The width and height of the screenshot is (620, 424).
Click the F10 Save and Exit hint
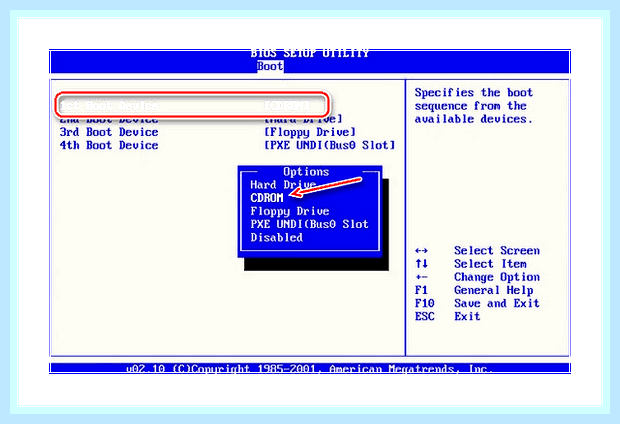coord(477,303)
